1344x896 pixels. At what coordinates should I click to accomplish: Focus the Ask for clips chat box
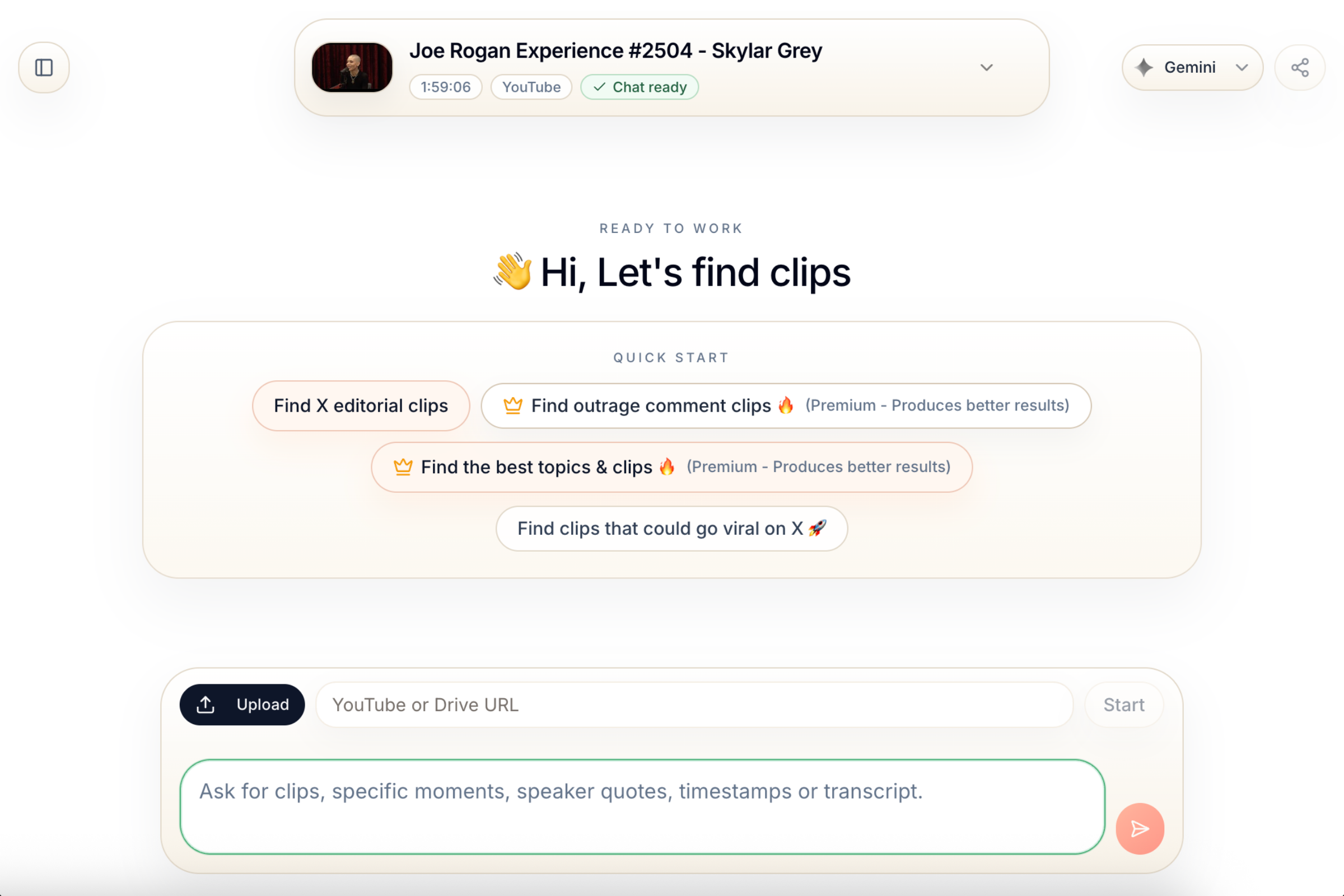tap(643, 807)
